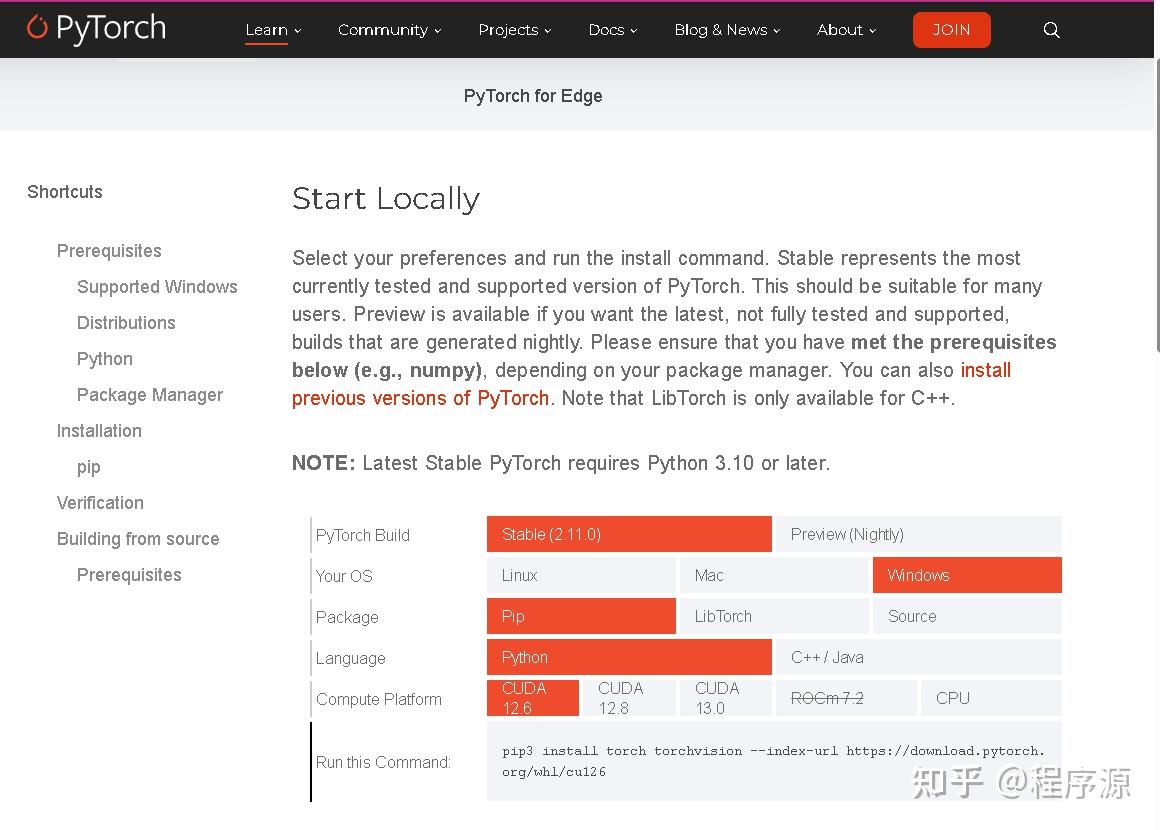Expand the chevron next to Learn
Screen dimensions: 1160x830
(x=297, y=31)
